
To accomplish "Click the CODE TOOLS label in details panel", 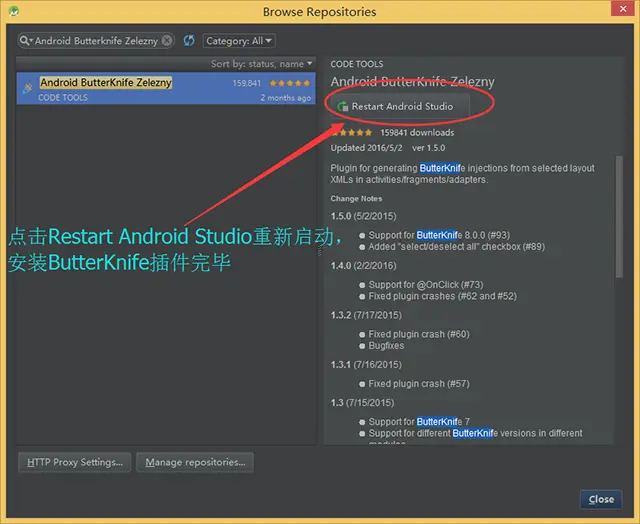I will click(x=357, y=64).
